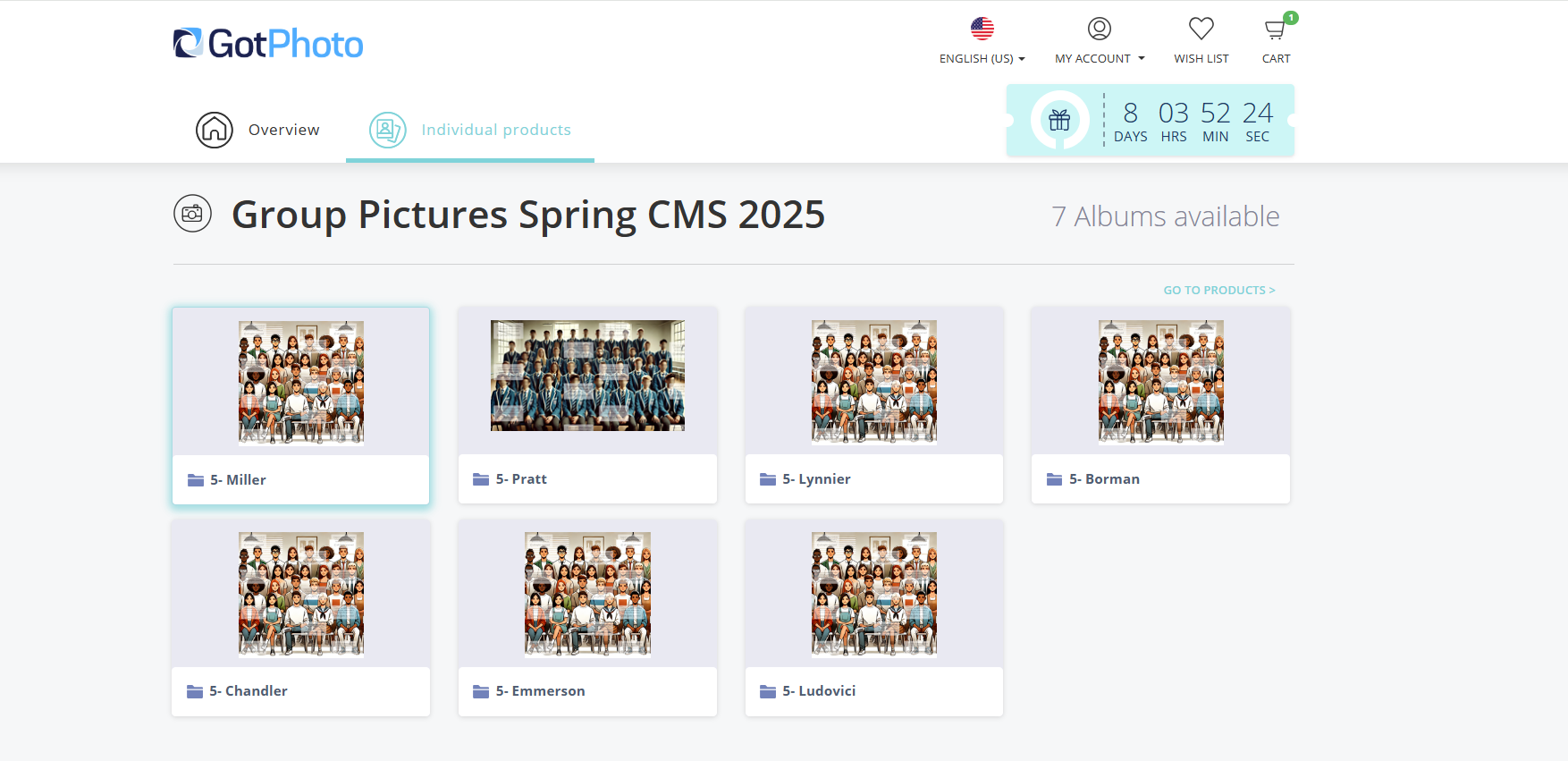
Task: Follow the Go To Products link
Action: click(1219, 290)
